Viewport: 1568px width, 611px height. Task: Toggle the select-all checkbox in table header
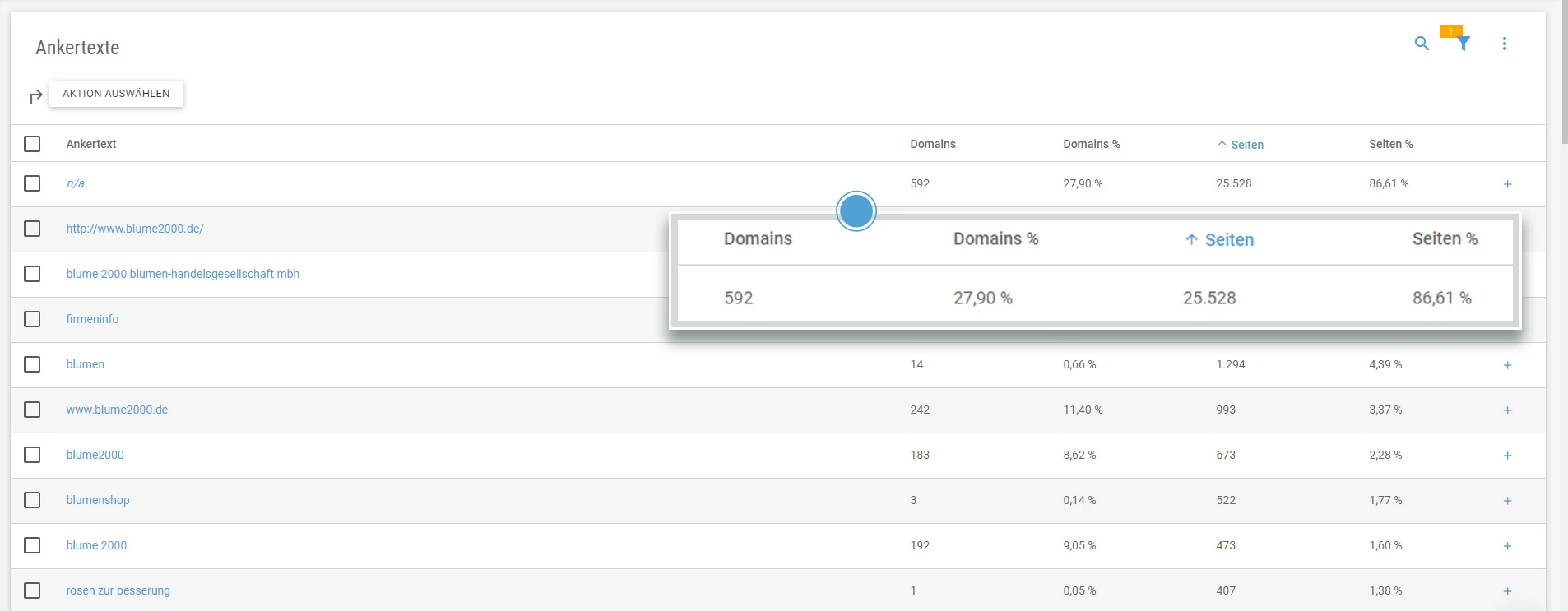32,144
